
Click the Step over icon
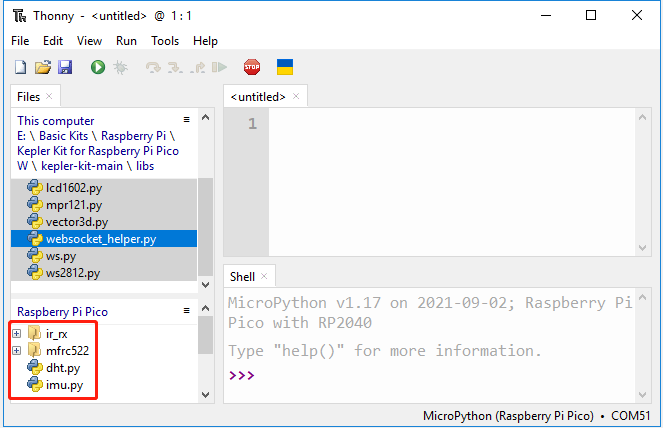(x=153, y=67)
